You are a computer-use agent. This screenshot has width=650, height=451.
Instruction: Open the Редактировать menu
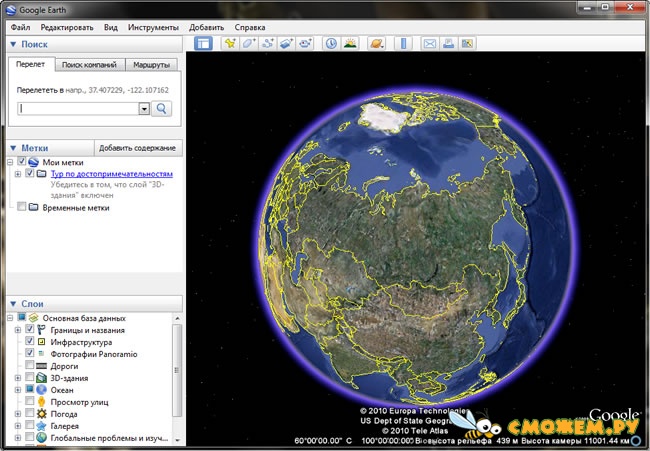67,27
